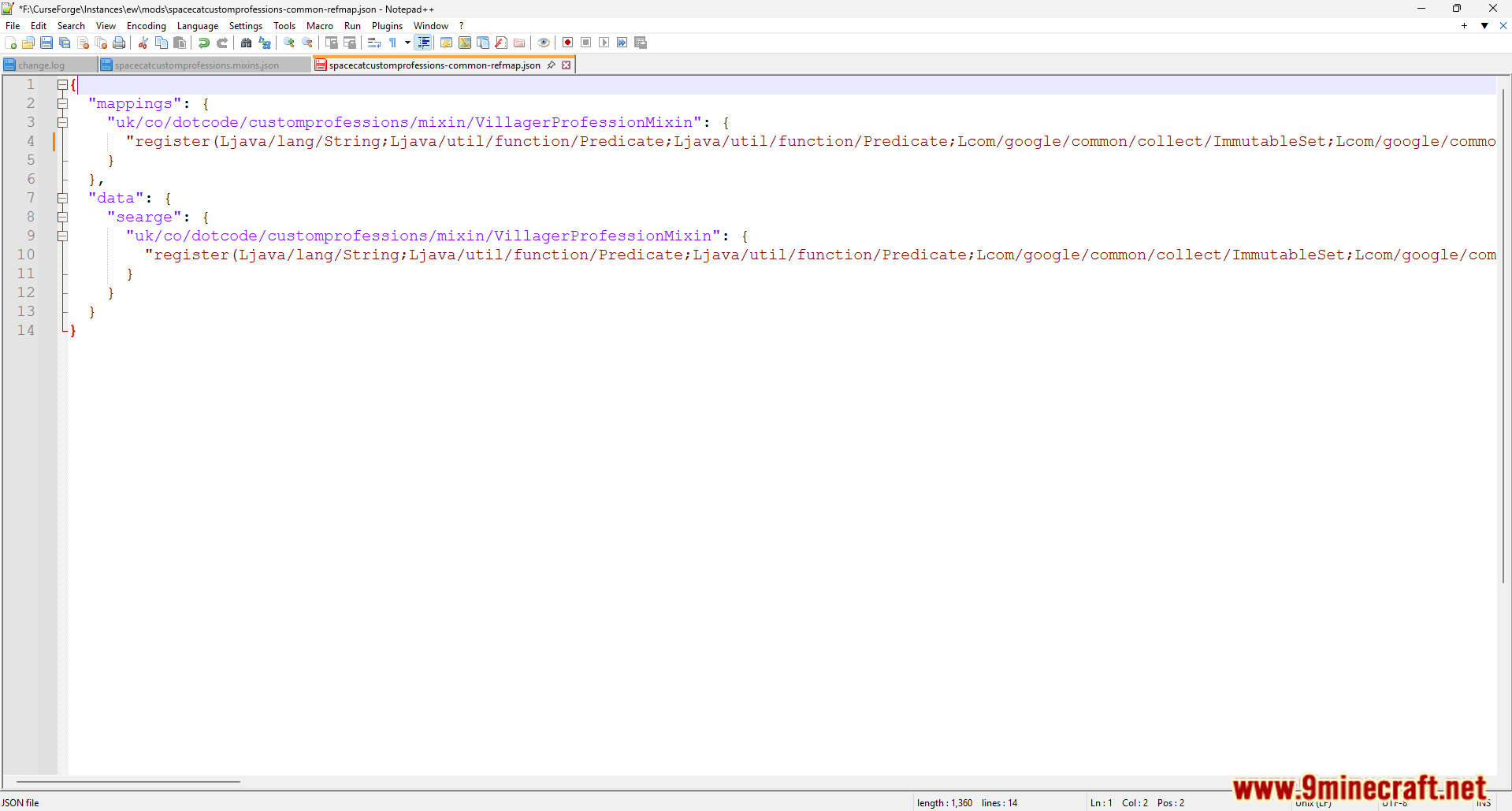This screenshot has width=1512, height=811.
Task: Collapse the root fold on line 1
Action: [x=62, y=84]
